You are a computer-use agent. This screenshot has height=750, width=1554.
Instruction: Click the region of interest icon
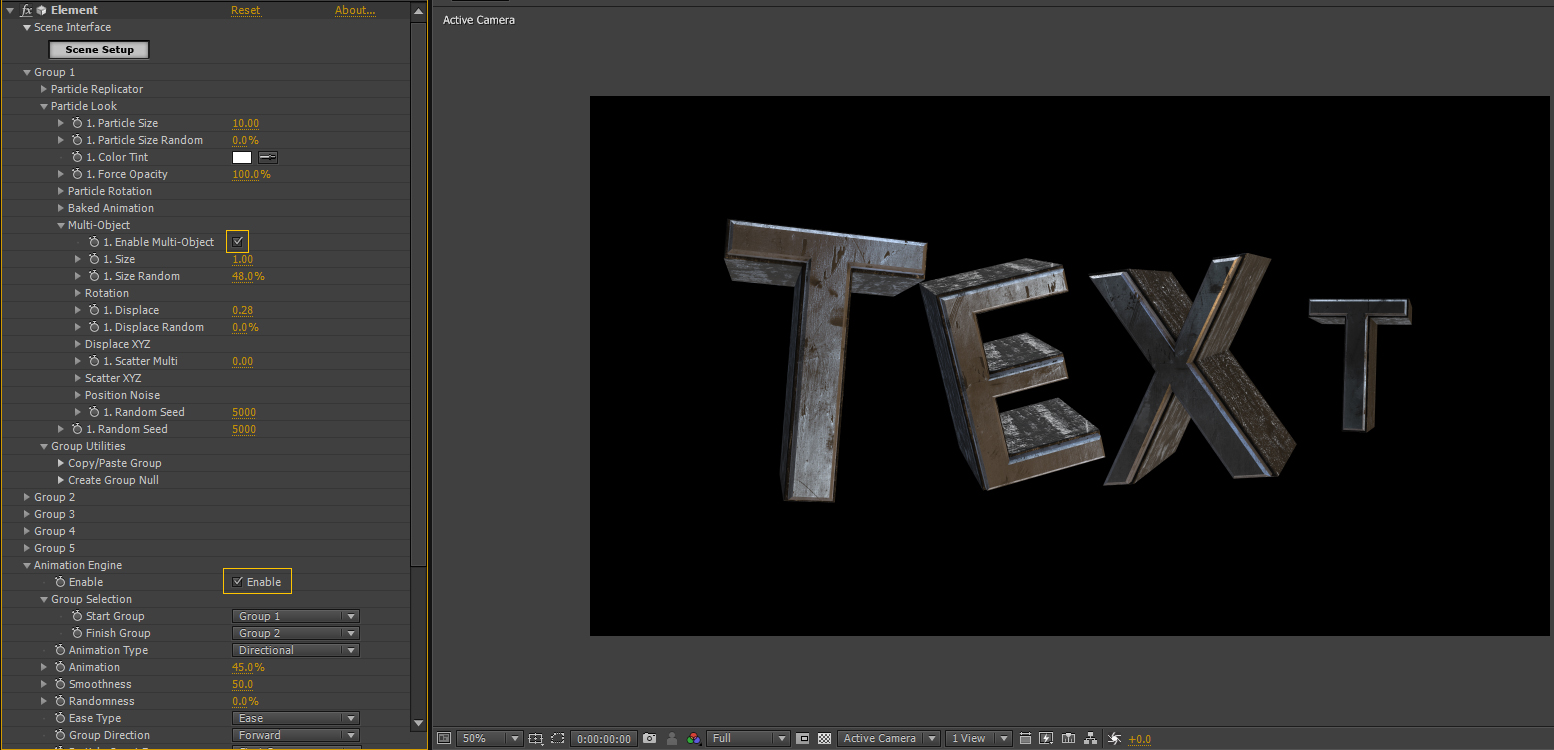[557, 739]
